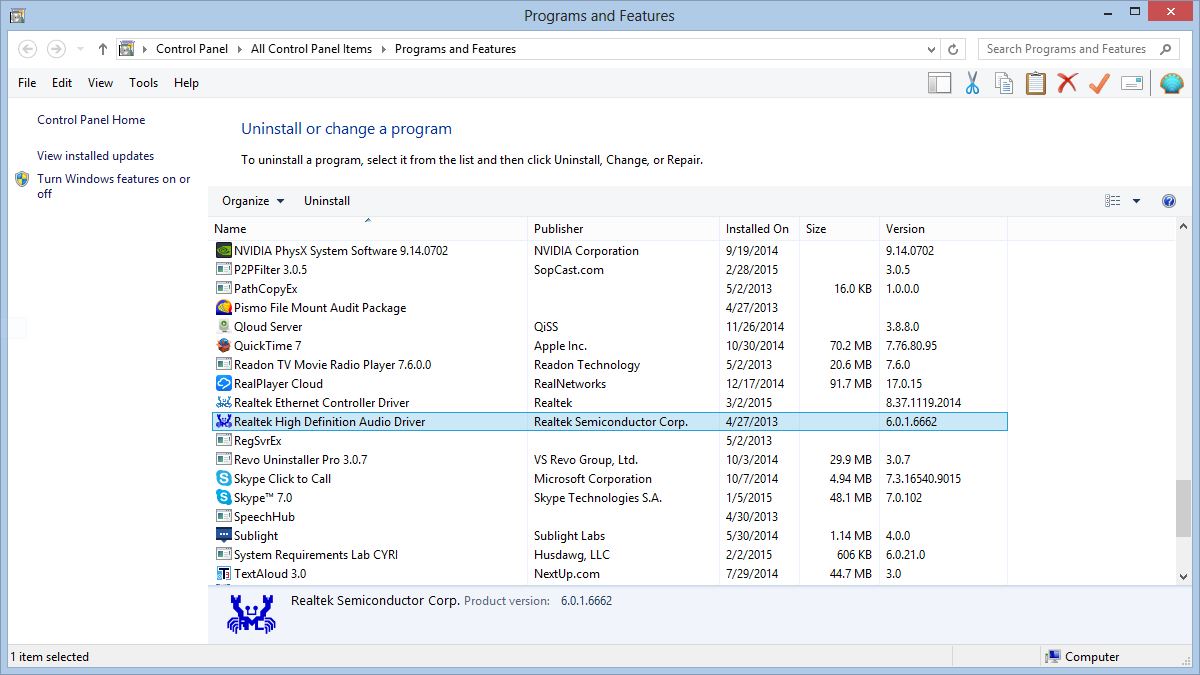1200x675 pixels.
Task: Open the View menu
Action: 100,83
